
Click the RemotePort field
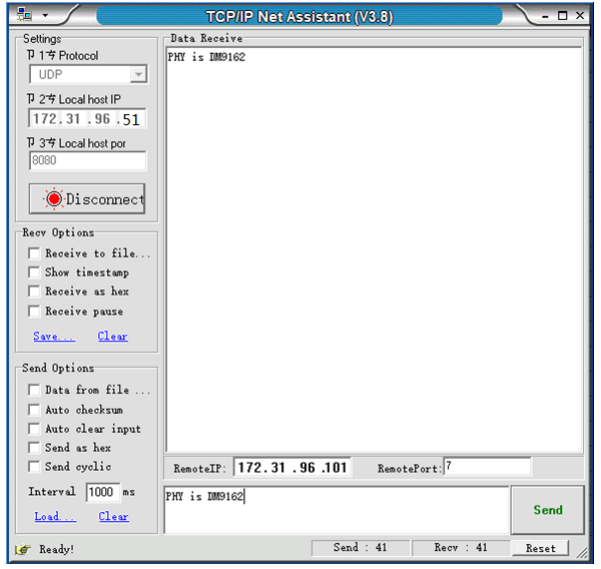[x=488, y=467]
